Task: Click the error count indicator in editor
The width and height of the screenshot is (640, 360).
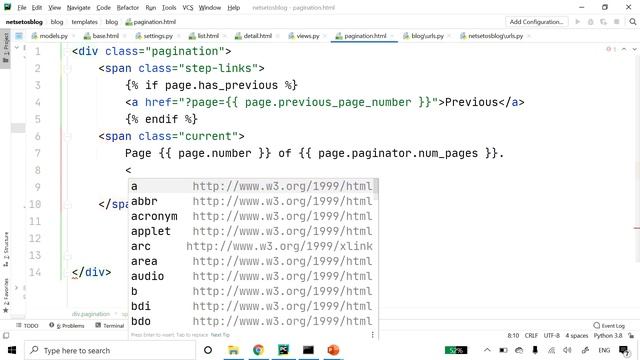Action: pyautogui.click(x=611, y=49)
